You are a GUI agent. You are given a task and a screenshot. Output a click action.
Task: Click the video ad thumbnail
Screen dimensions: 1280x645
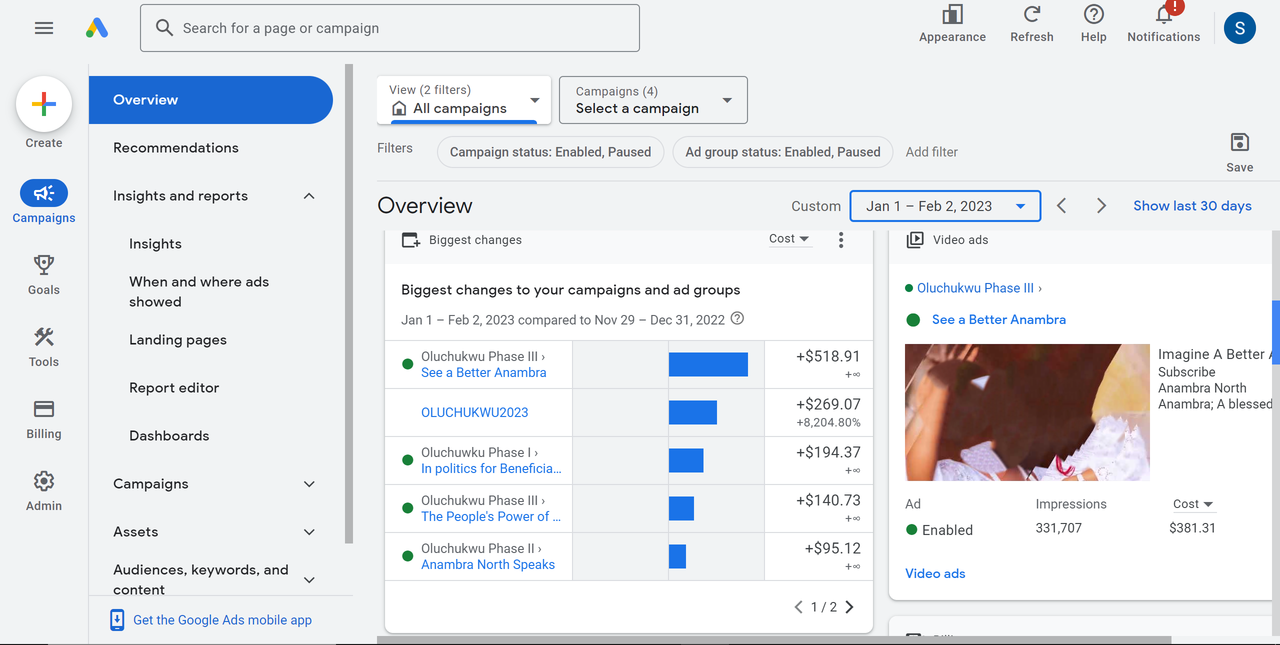pos(1027,412)
